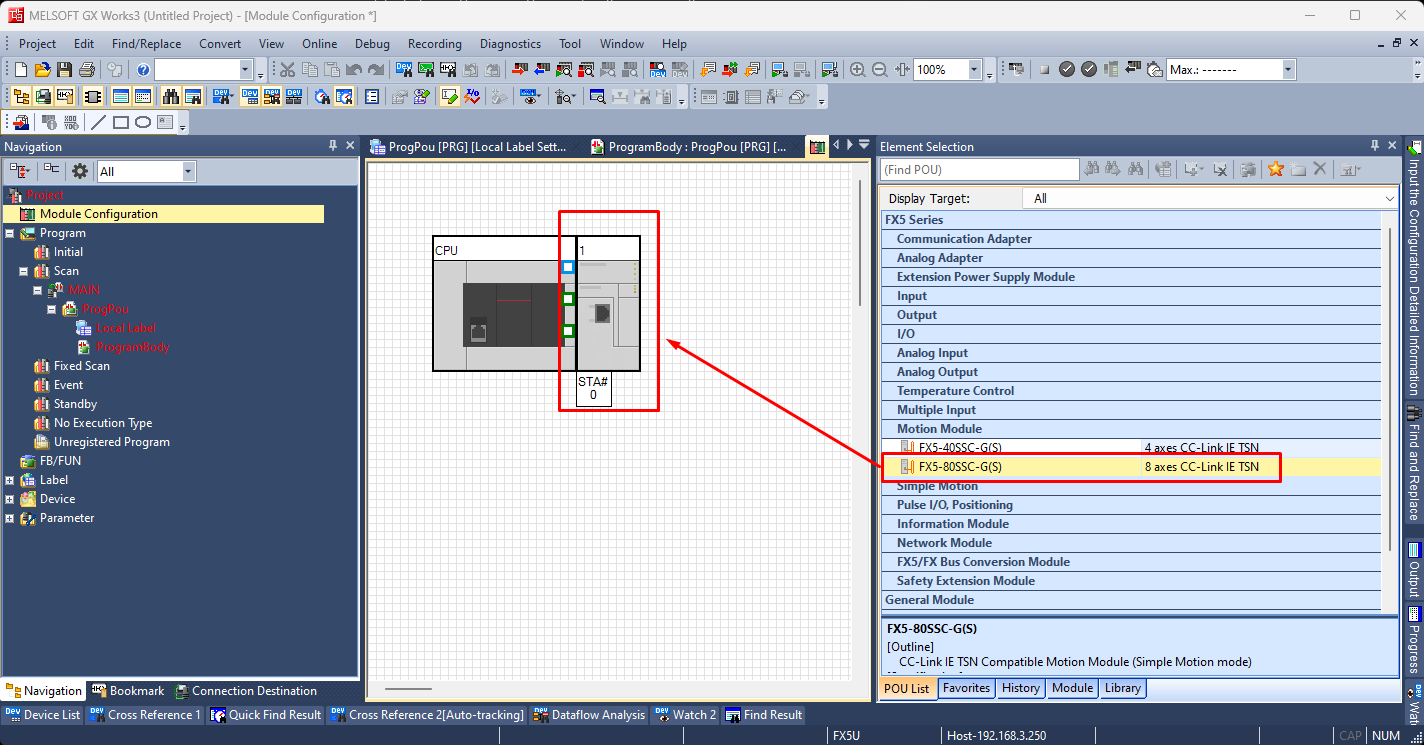This screenshot has height=745, width=1424.
Task: Click the Zoom In magnifier icon
Action: tap(858, 70)
